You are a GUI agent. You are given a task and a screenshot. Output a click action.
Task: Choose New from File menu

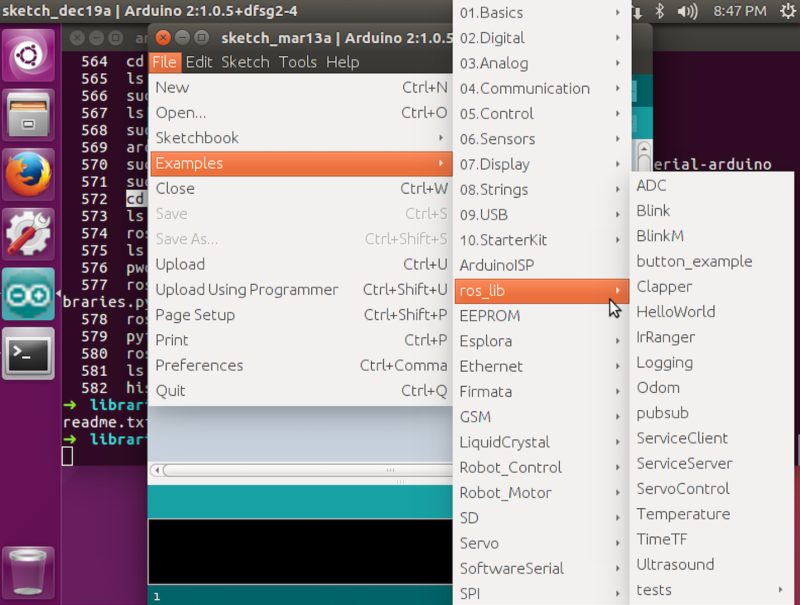coord(301,88)
